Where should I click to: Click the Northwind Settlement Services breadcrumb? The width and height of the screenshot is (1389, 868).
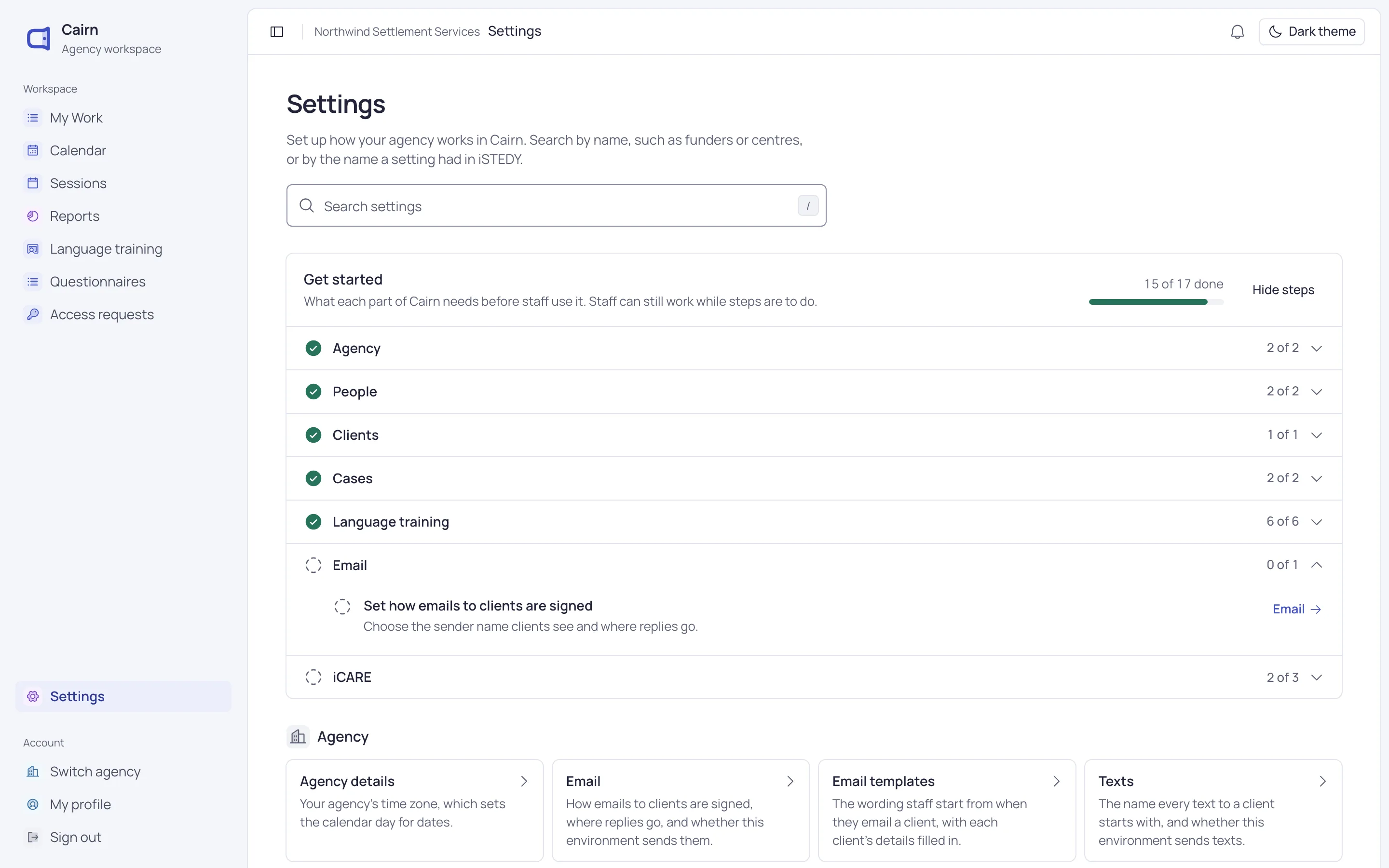click(396, 31)
